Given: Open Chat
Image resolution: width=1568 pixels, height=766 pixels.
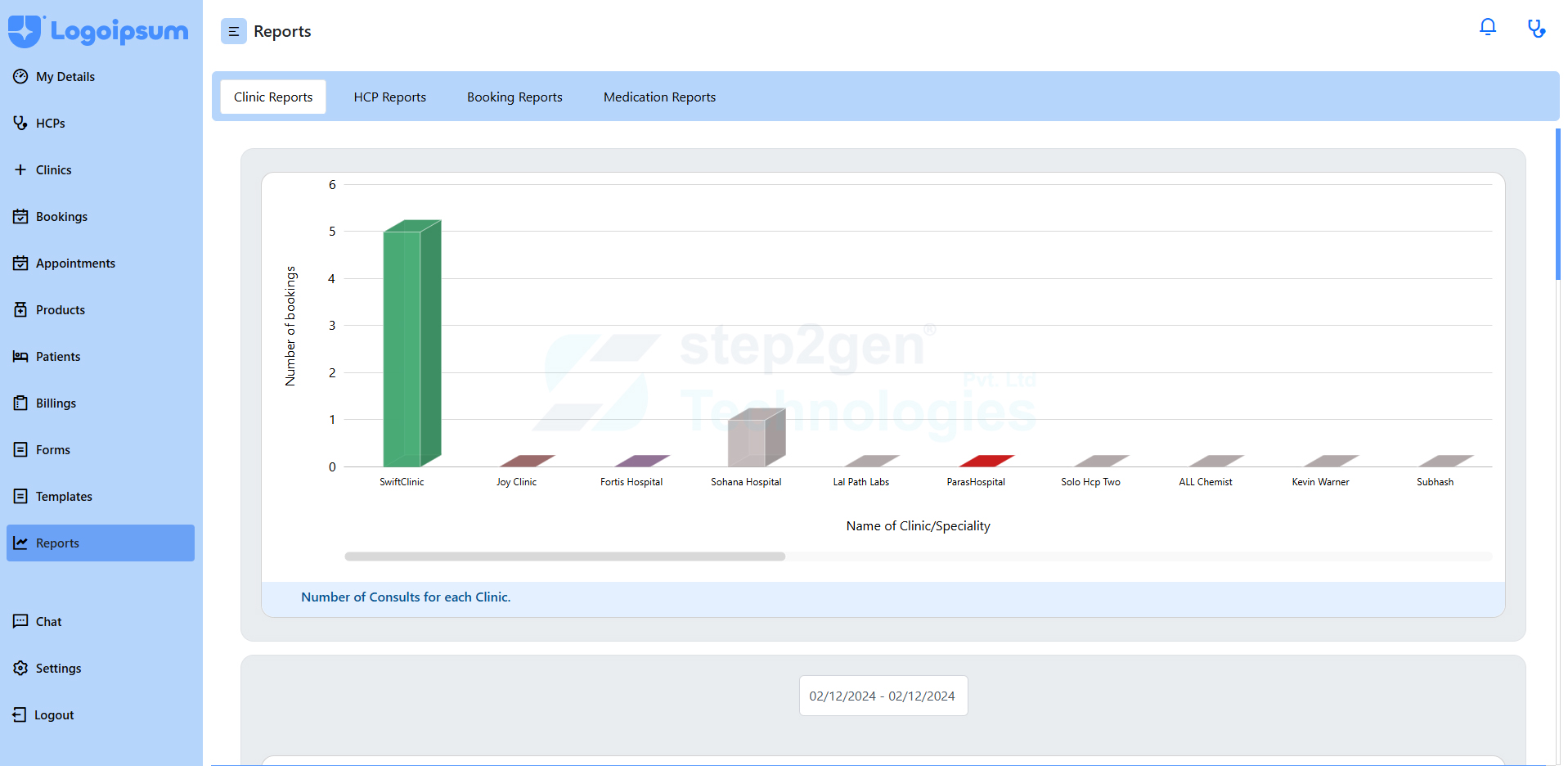Looking at the screenshot, I should [x=101, y=621].
